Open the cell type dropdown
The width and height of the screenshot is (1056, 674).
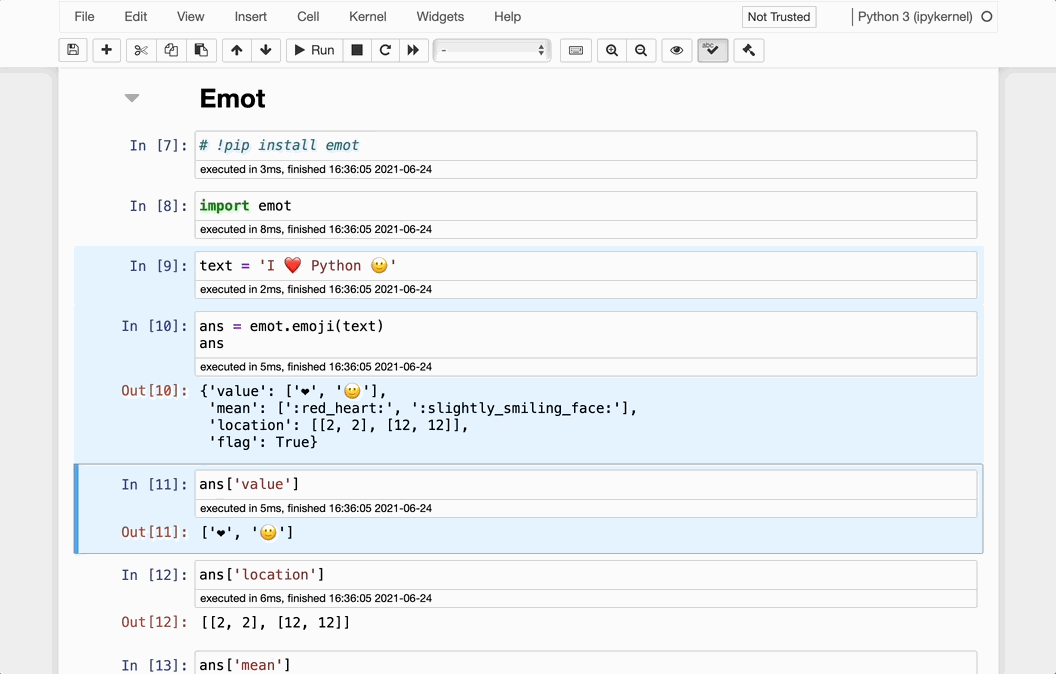click(x=492, y=50)
